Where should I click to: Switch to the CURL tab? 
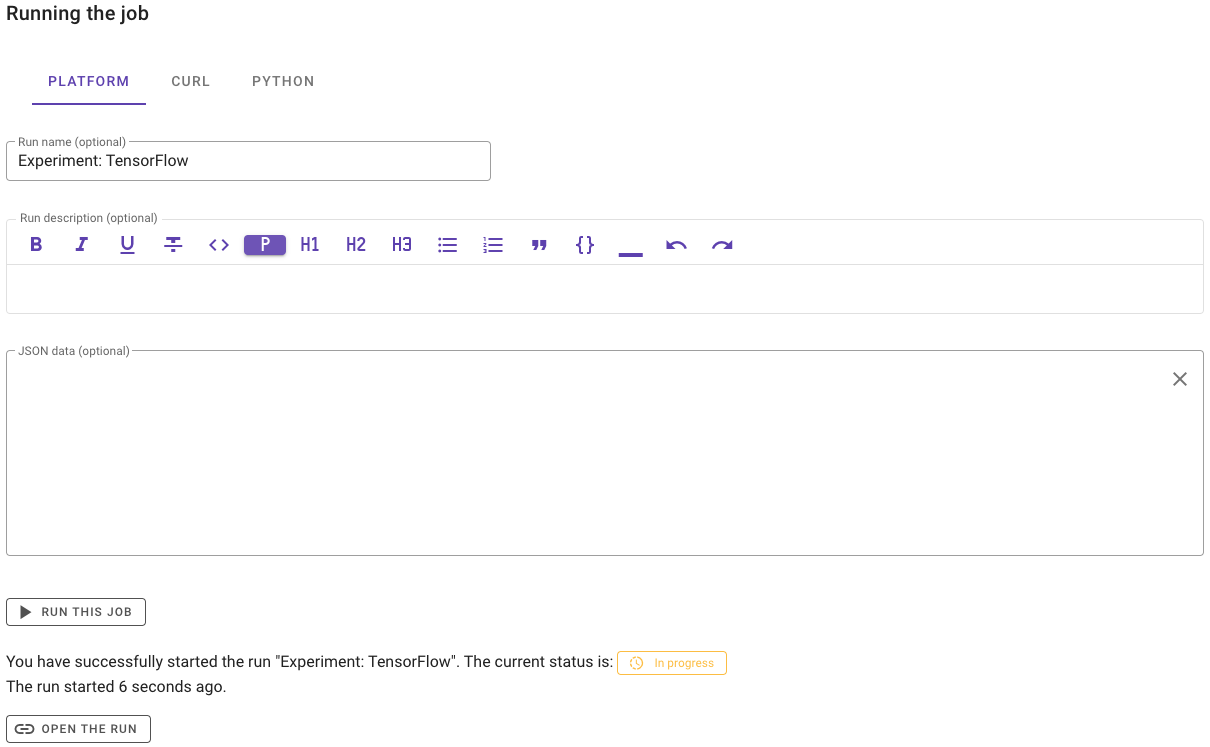coord(191,81)
